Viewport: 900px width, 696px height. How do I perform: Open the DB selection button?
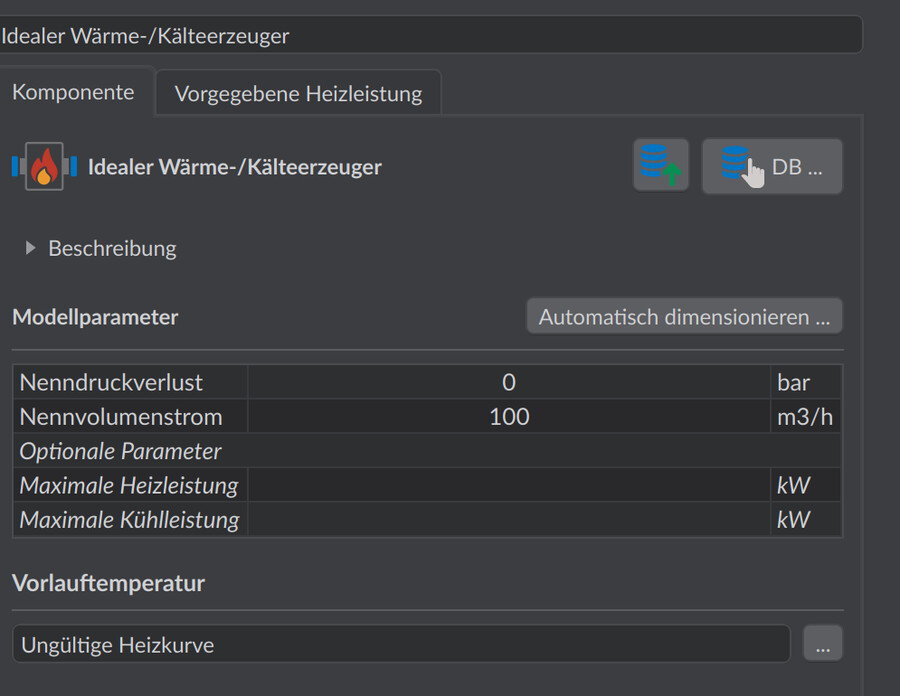pyautogui.click(x=772, y=166)
